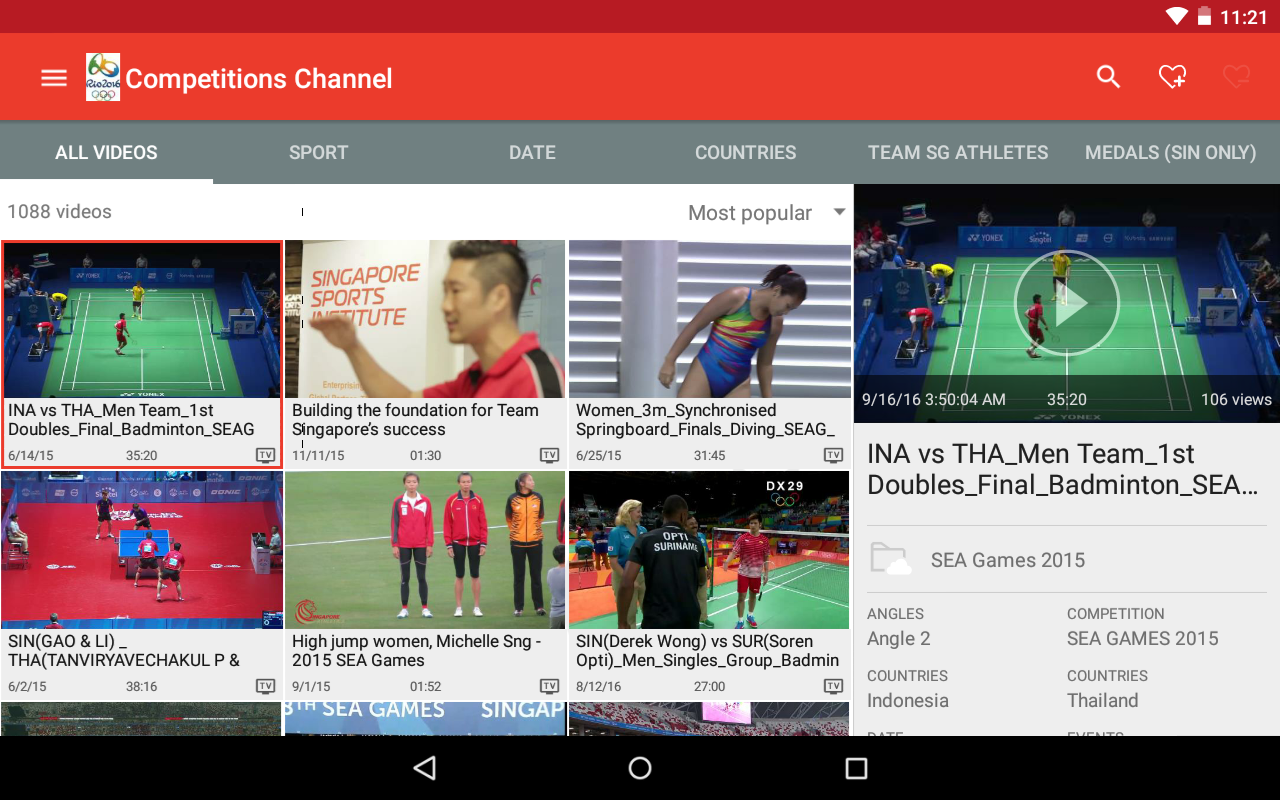Expand the Most popular sort dropdown
The image size is (1280, 800).
point(766,212)
